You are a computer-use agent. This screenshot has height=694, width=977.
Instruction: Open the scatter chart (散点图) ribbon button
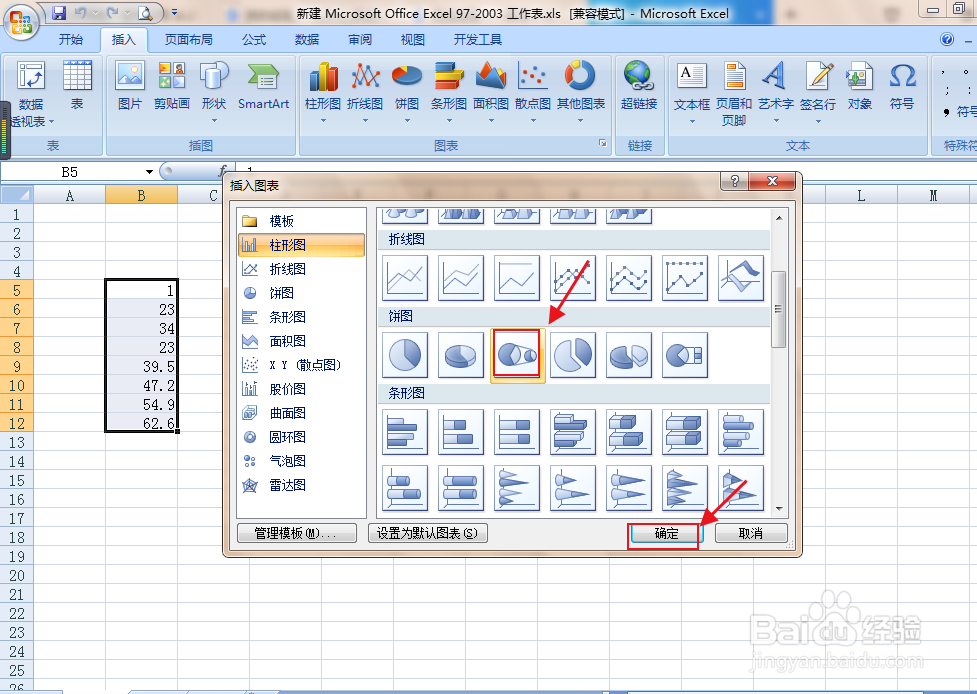[x=533, y=92]
